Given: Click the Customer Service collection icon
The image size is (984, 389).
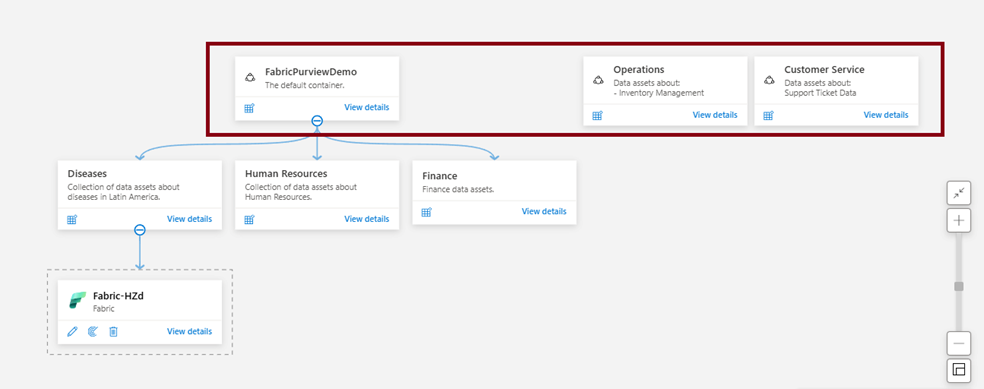Looking at the screenshot, I should pyautogui.click(x=769, y=80).
